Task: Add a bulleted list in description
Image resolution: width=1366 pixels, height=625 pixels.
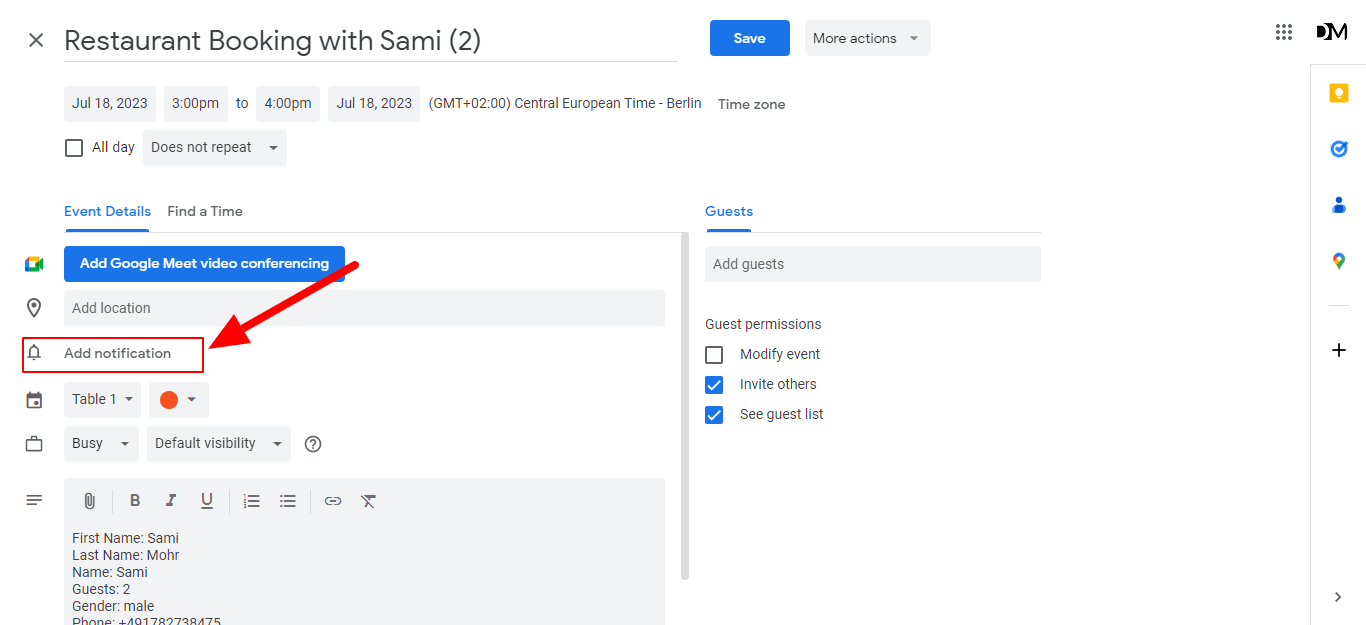Action: coord(288,500)
